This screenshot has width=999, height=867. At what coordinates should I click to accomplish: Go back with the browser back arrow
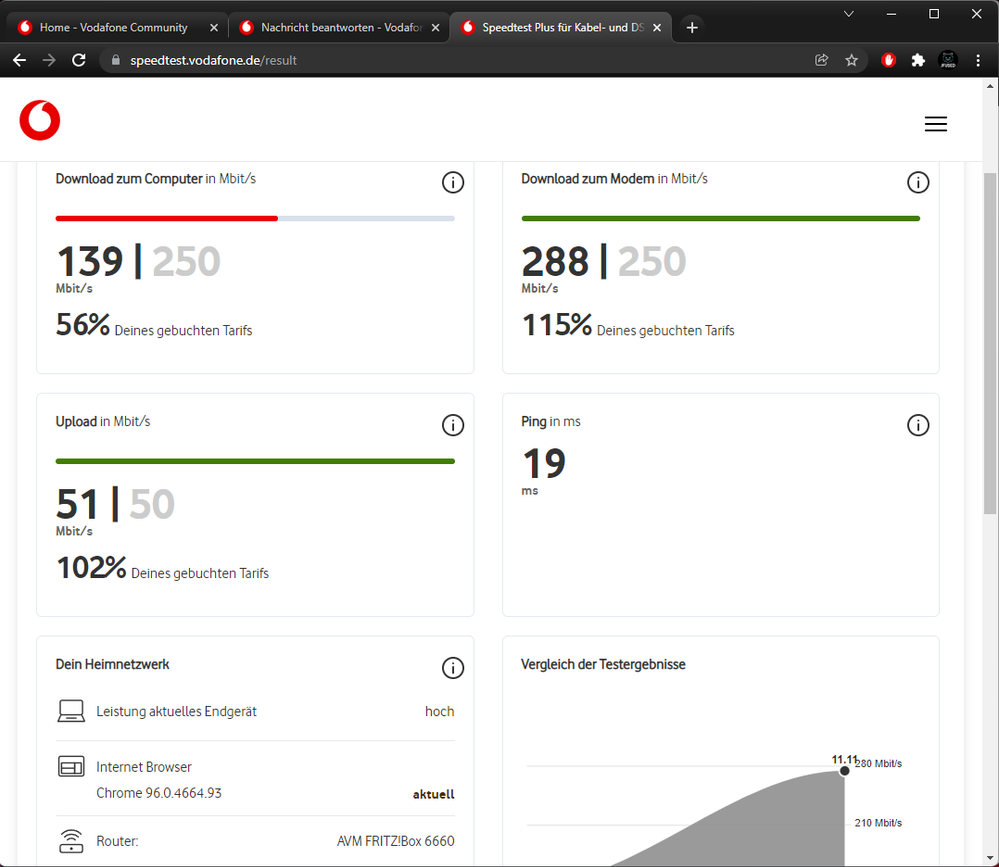[x=20, y=60]
